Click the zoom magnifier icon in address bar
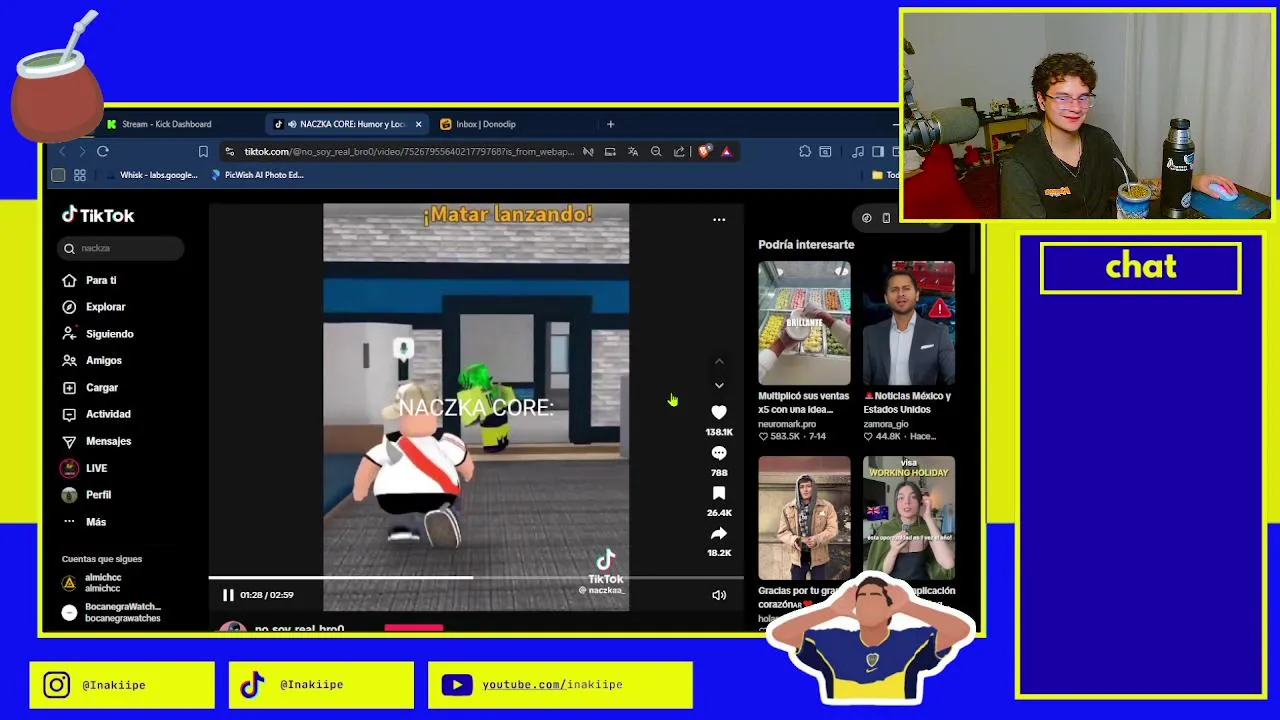The image size is (1280, 720). [656, 151]
